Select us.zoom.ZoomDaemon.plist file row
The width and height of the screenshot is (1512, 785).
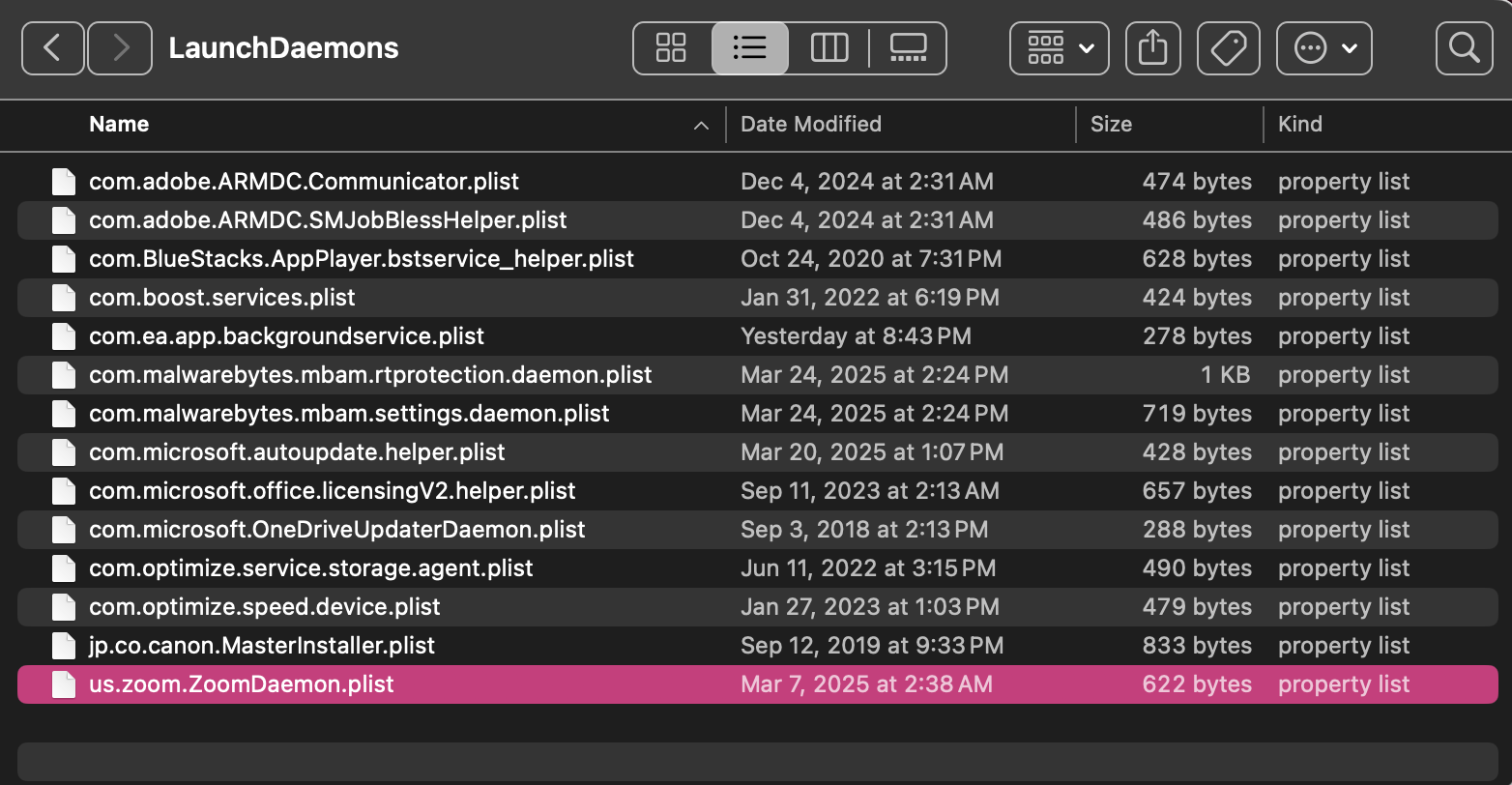click(x=242, y=684)
